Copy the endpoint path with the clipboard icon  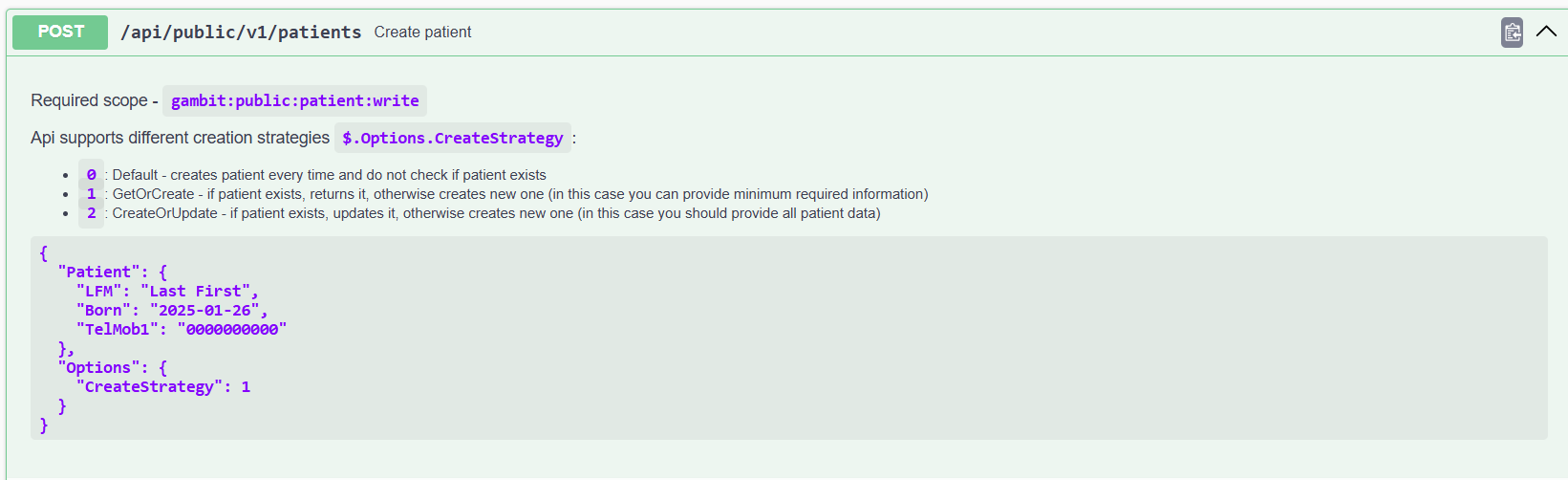click(1512, 33)
